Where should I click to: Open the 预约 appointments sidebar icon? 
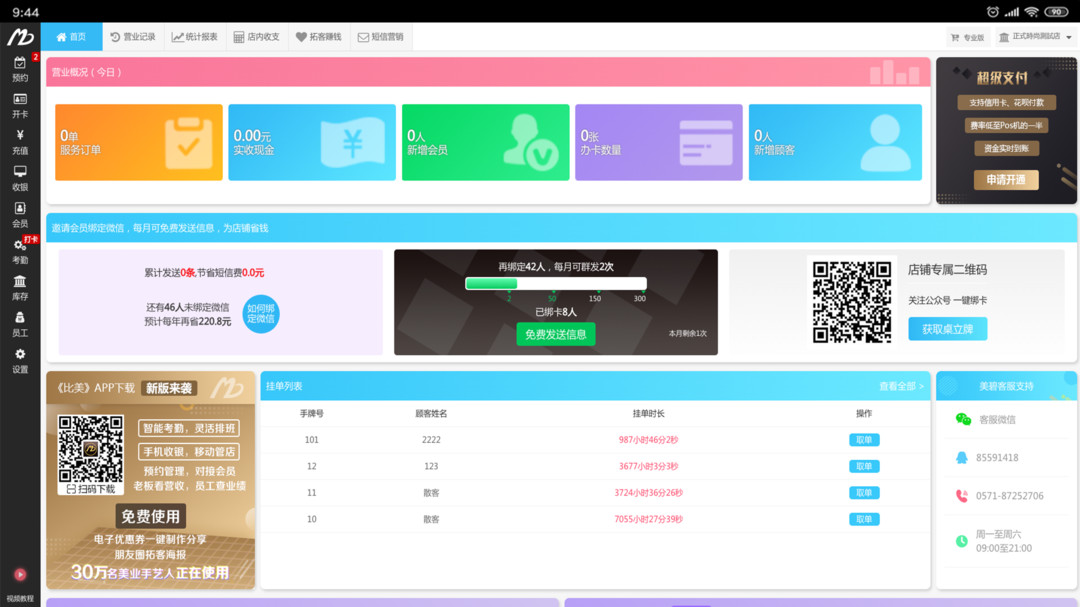click(x=20, y=68)
